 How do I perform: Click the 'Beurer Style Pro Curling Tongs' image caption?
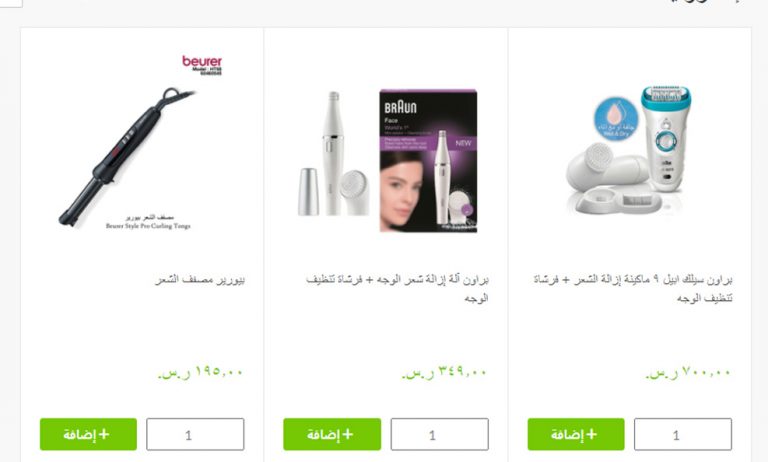pos(148,226)
